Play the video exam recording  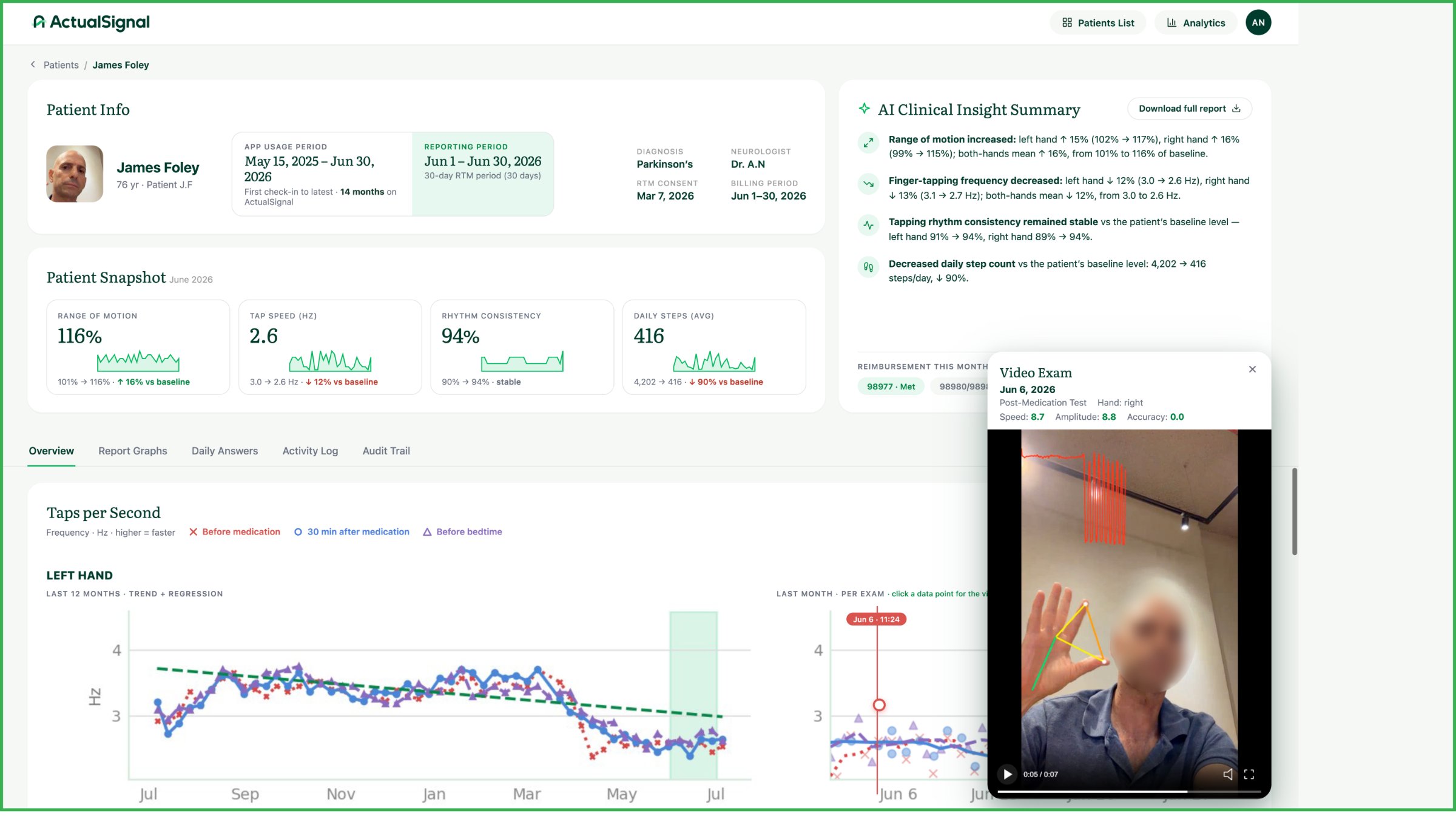1007,774
